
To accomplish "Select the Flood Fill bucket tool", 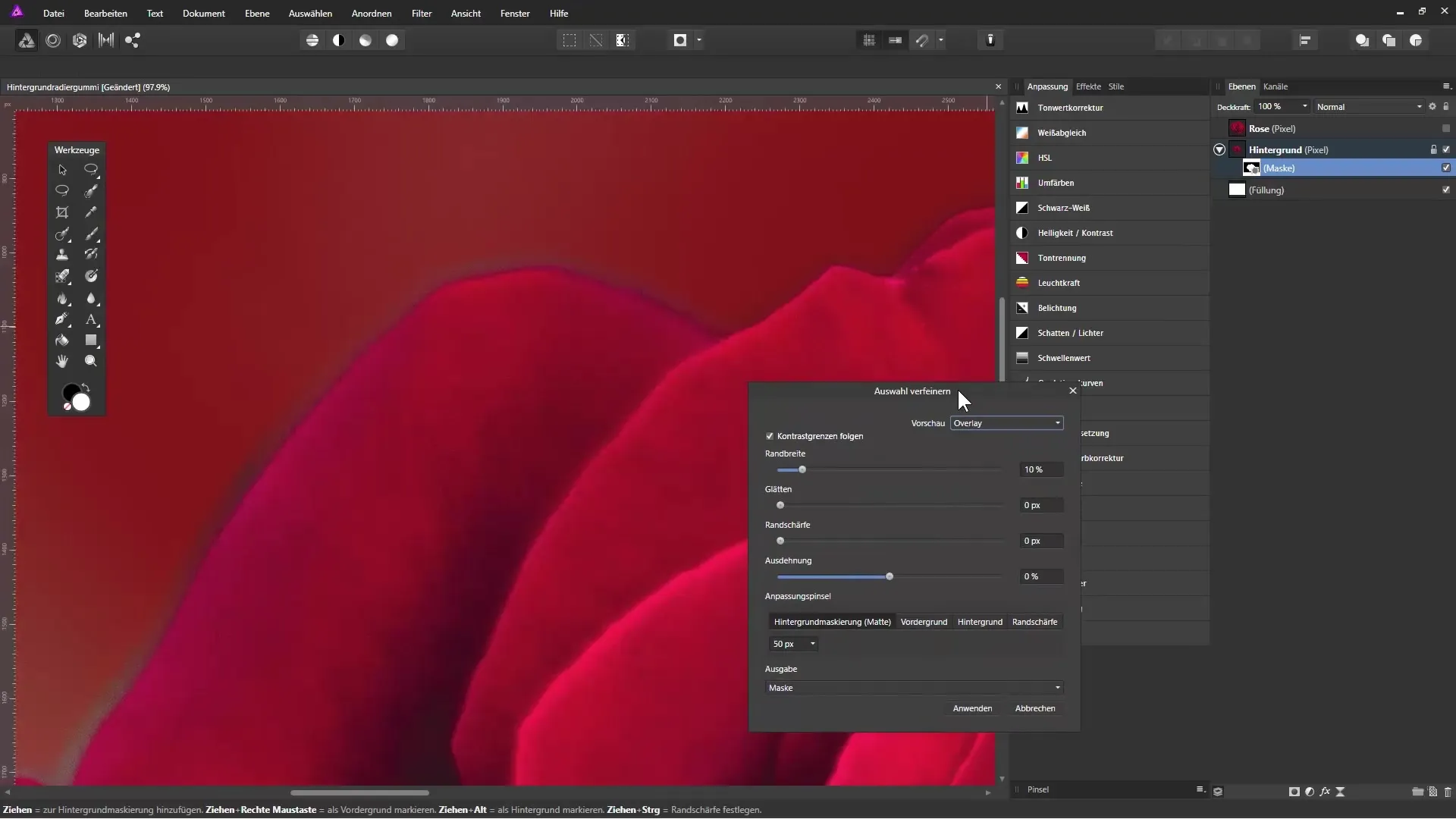I will (x=62, y=340).
